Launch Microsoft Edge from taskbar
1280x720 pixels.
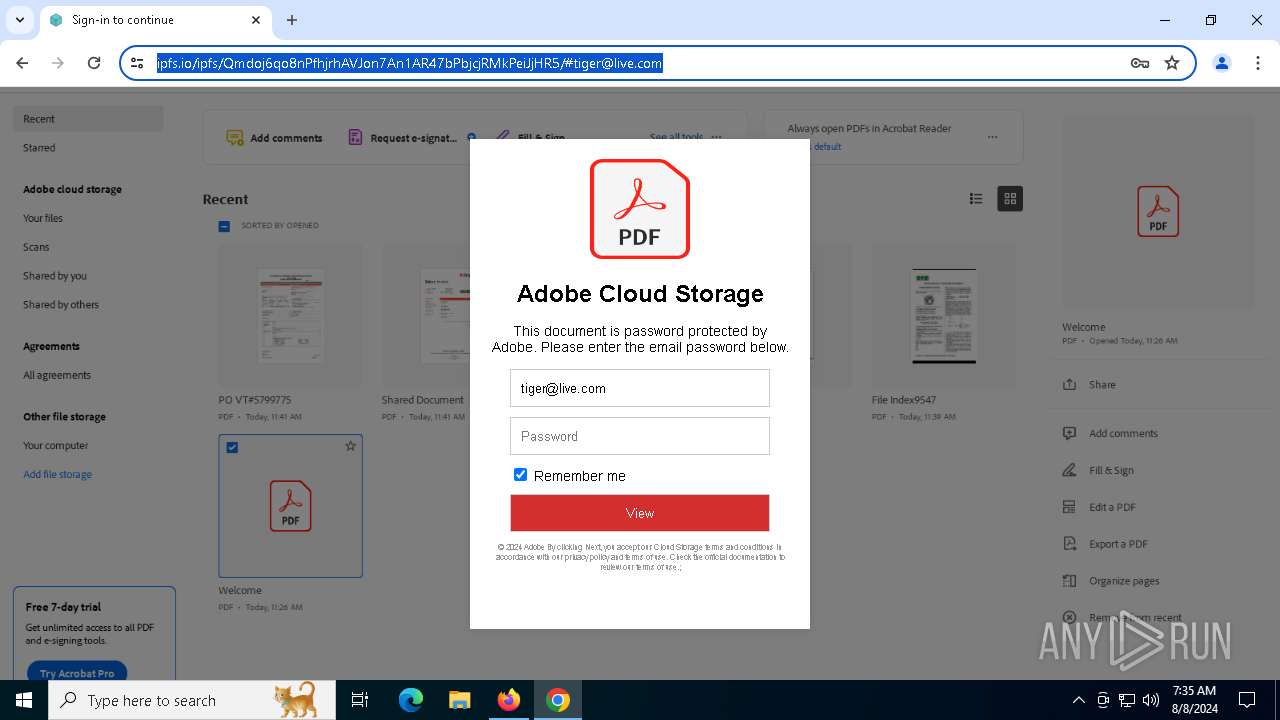point(411,700)
